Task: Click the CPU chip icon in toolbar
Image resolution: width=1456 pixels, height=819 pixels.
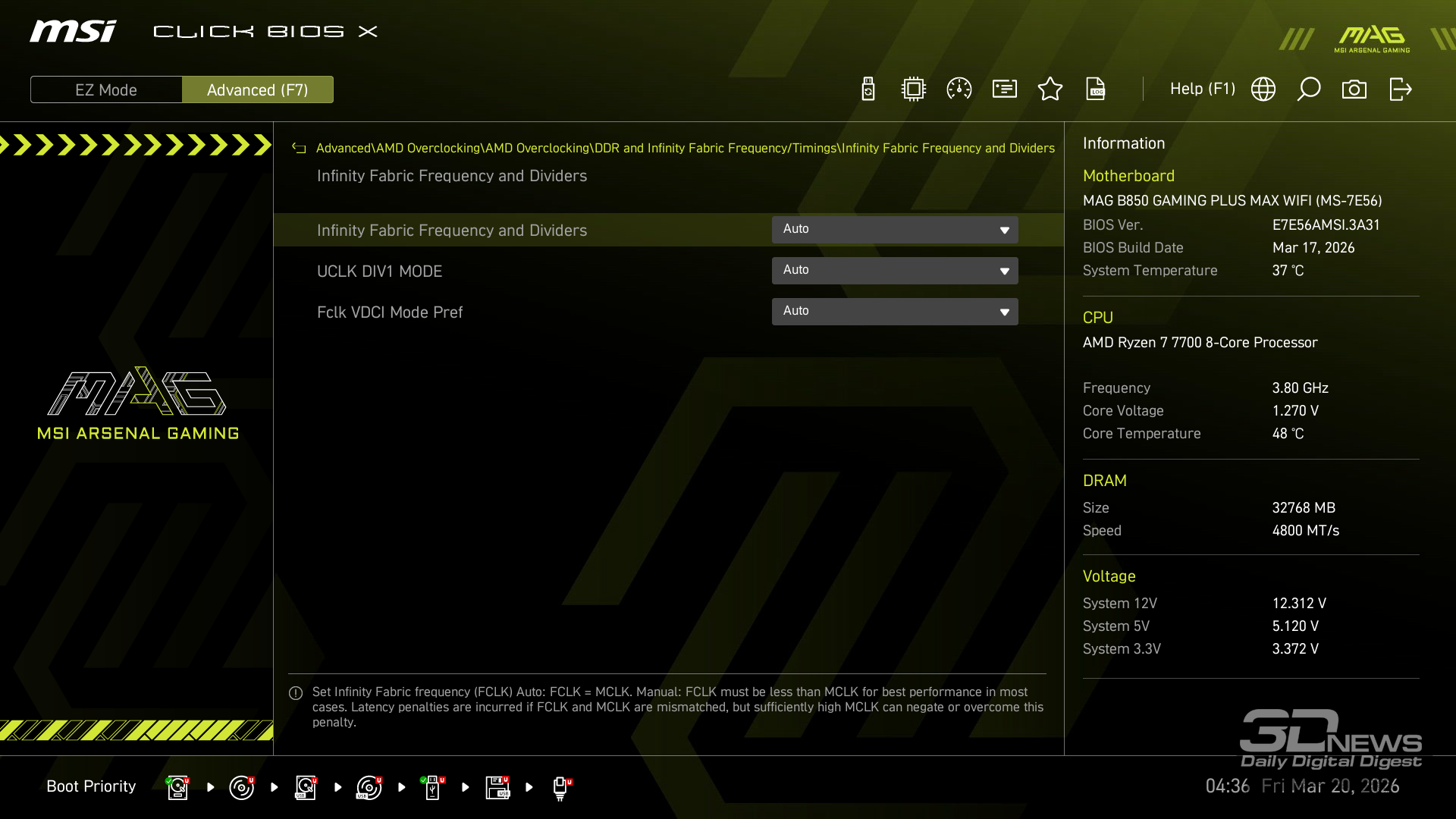Action: [x=914, y=89]
